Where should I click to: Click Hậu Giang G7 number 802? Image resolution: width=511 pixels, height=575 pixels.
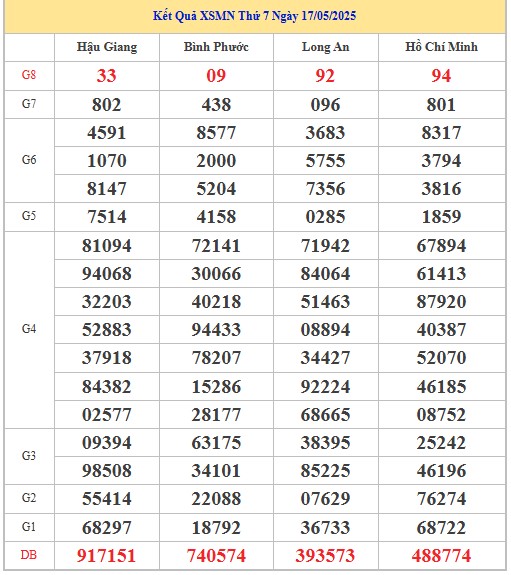pos(106,105)
